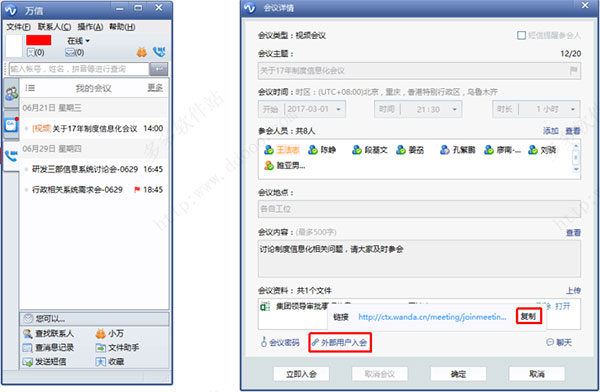
Task: Click the user avatar in 万信 window
Action: (x=14, y=46)
